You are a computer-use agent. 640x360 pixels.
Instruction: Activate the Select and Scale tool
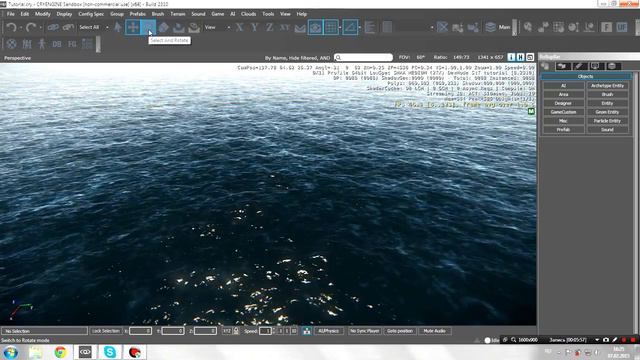[x=163, y=27]
